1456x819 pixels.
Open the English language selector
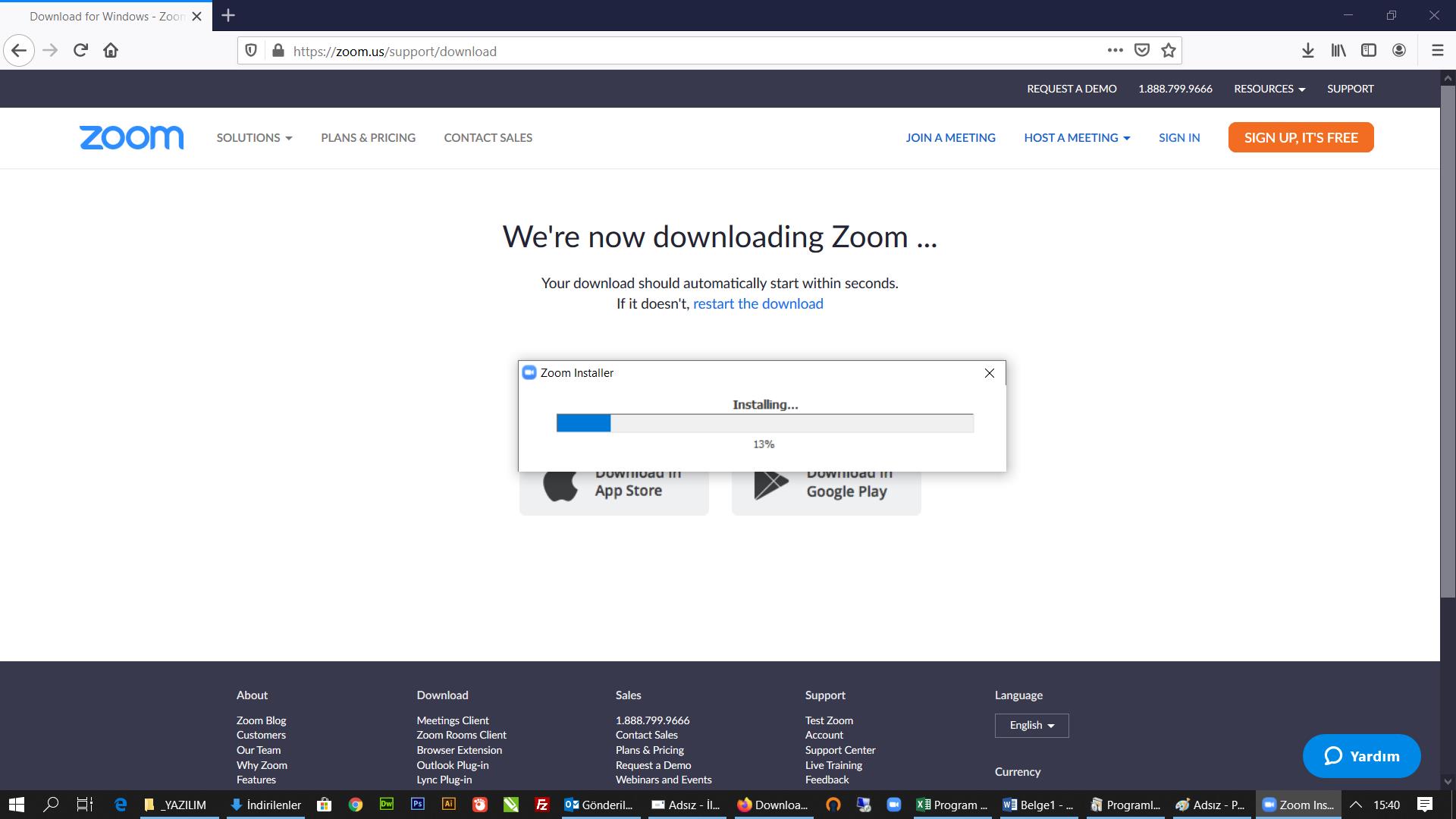(1031, 726)
